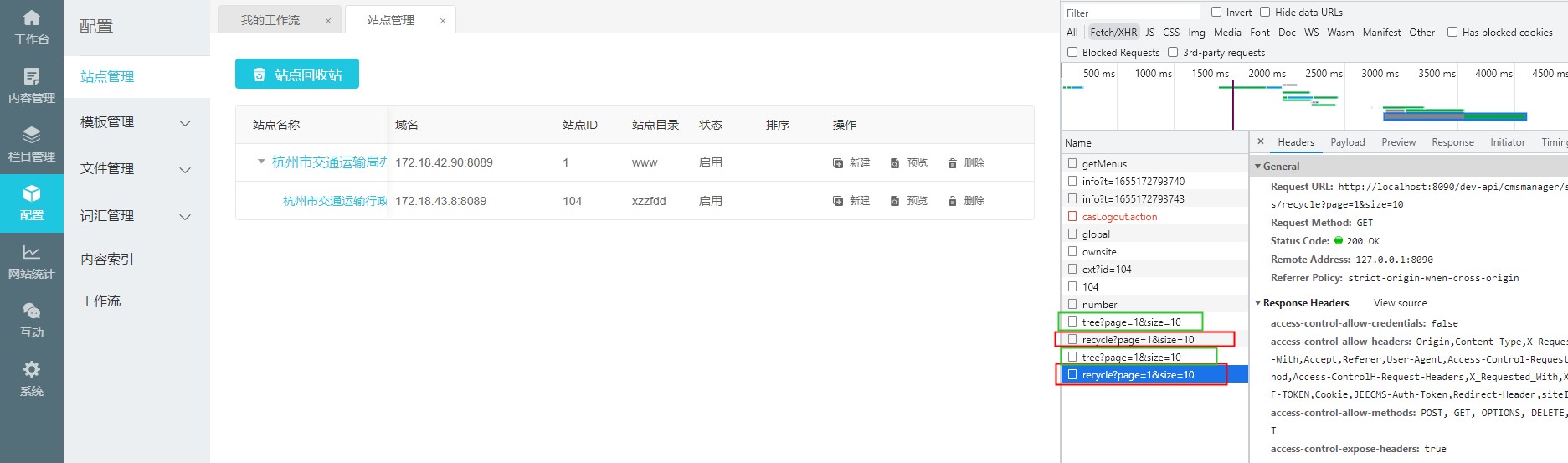1568x463 pixels.
Task: Enable 3rd-party requests checkbox
Action: tap(1173, 52)
